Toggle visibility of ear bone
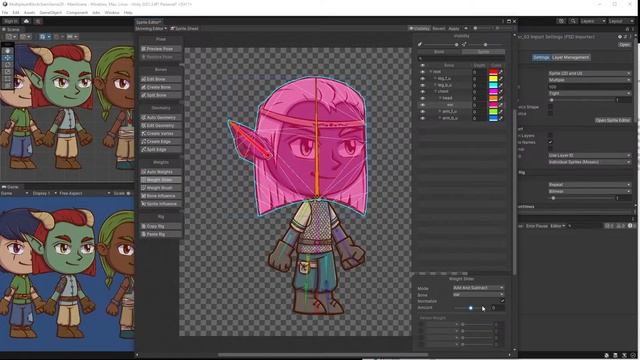 (422, 105)
